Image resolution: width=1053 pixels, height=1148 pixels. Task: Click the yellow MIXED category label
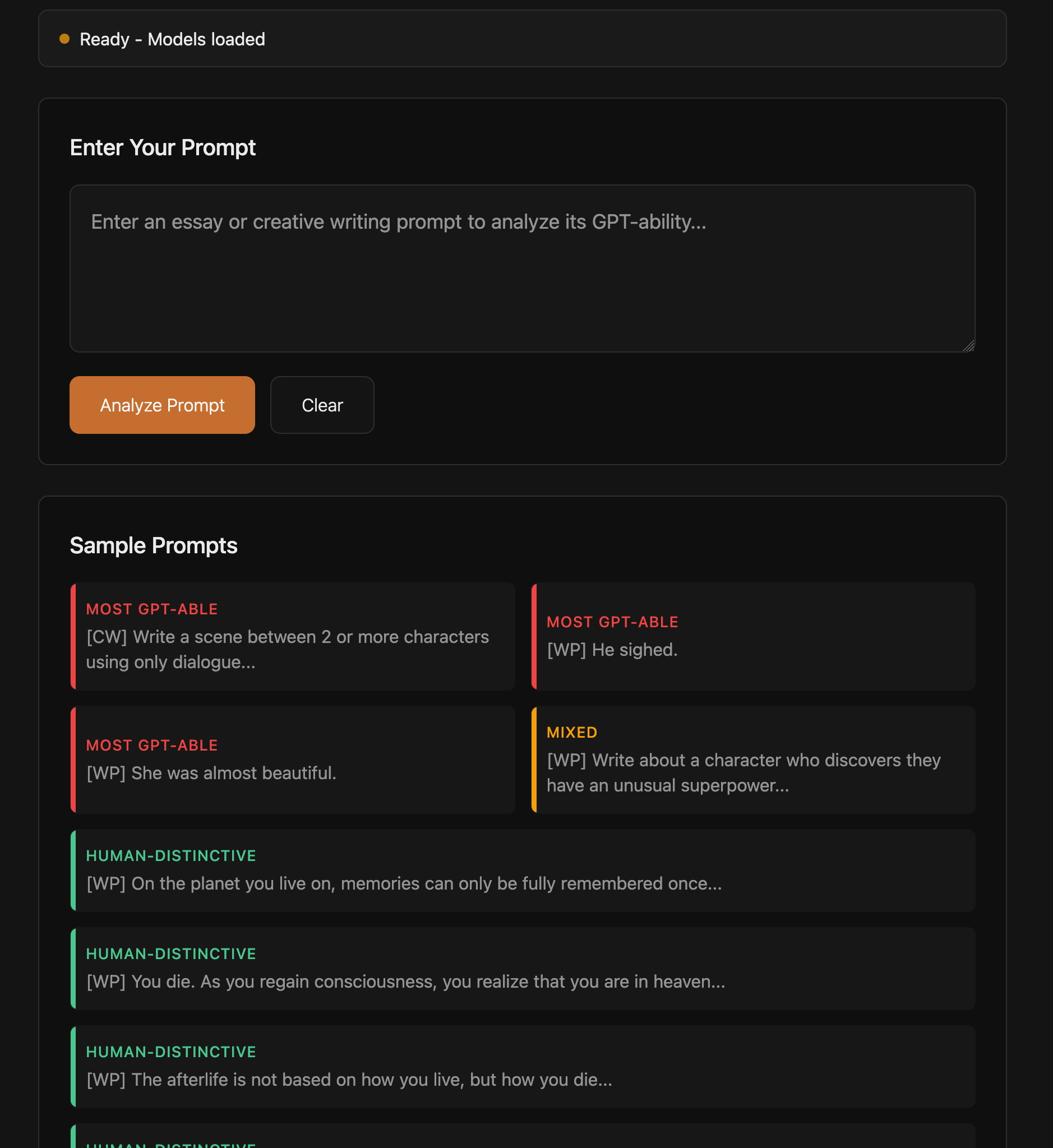click(x=571, y=732)
